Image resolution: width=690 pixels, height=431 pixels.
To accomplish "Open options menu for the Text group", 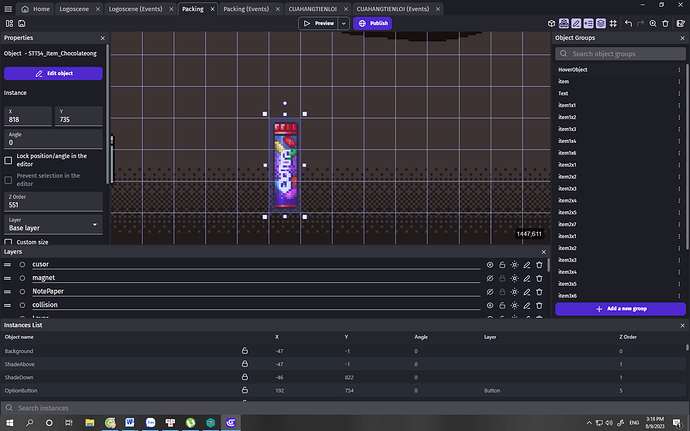I will (679, 93).
